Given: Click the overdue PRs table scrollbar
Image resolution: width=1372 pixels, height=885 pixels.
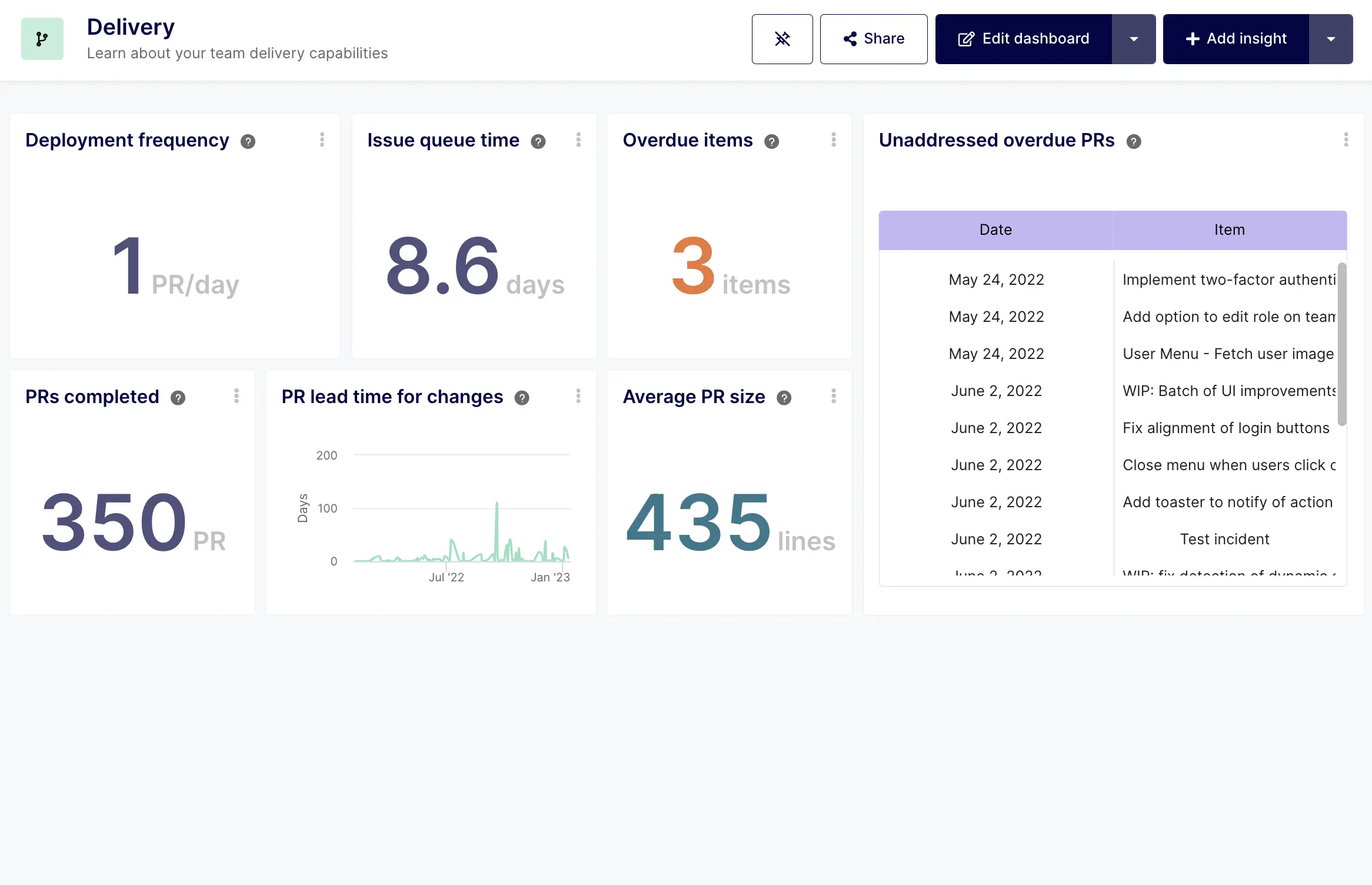Looking at the screenshot, I should [x=1341, y=344].
